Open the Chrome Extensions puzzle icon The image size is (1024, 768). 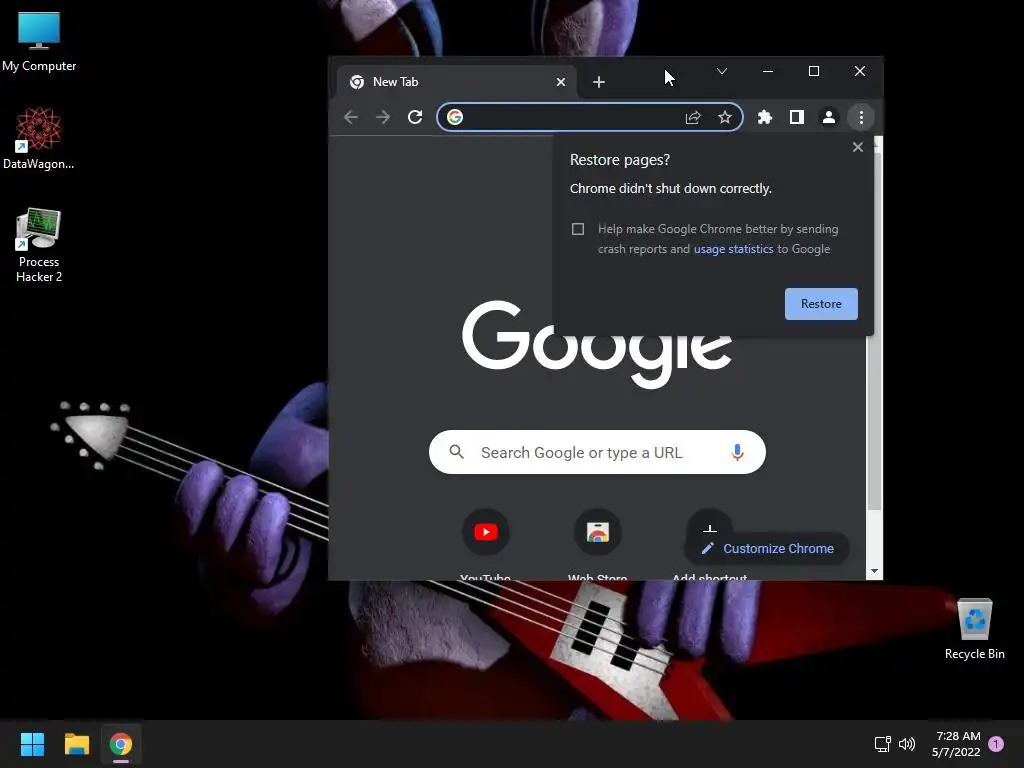(765, 117)
